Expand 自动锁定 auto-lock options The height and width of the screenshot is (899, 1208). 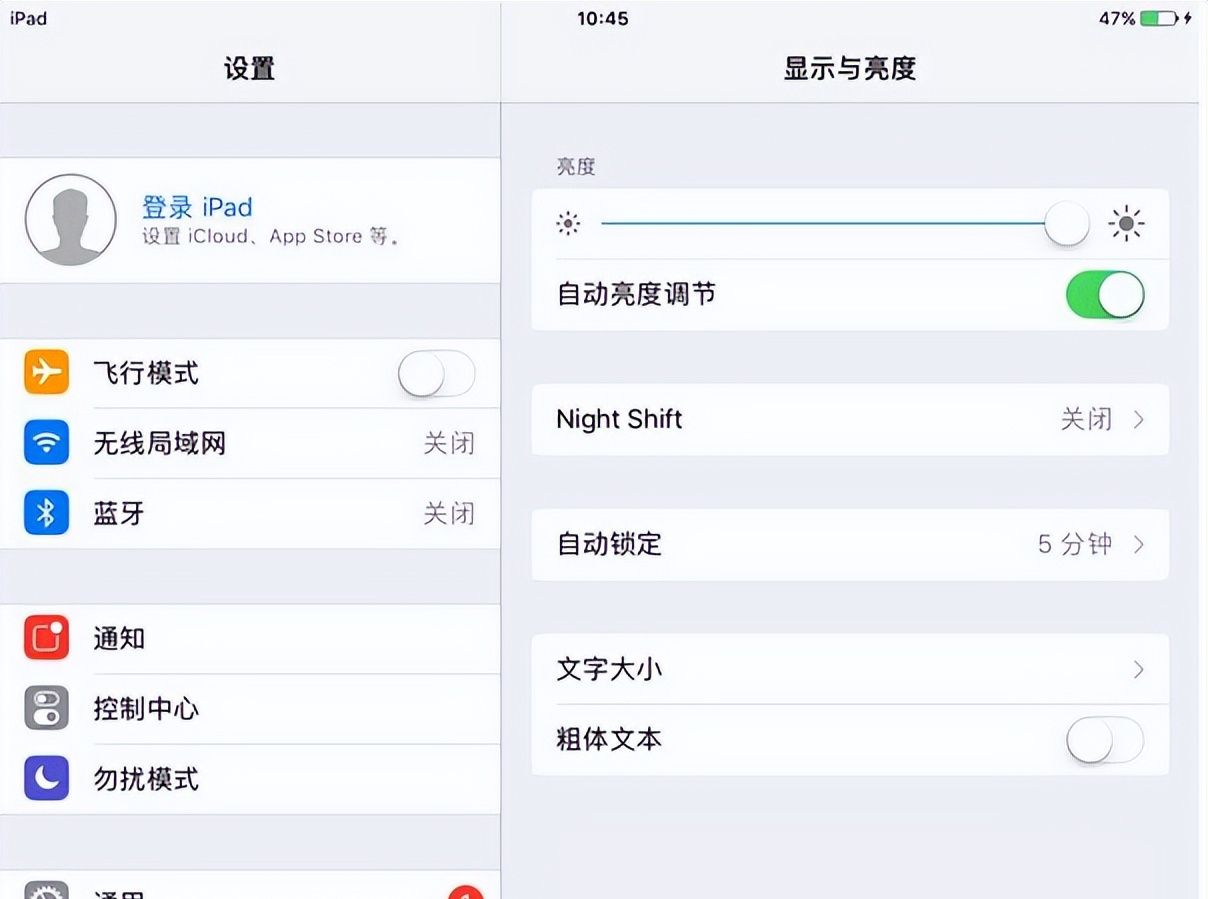coord(850,544)
